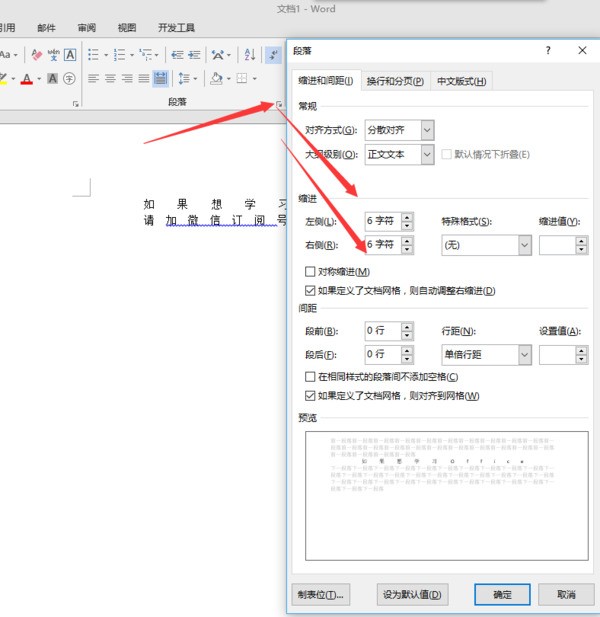Open the font color red A swatch
This screenshot has height=617, width=600.
[x=26, y=78]
